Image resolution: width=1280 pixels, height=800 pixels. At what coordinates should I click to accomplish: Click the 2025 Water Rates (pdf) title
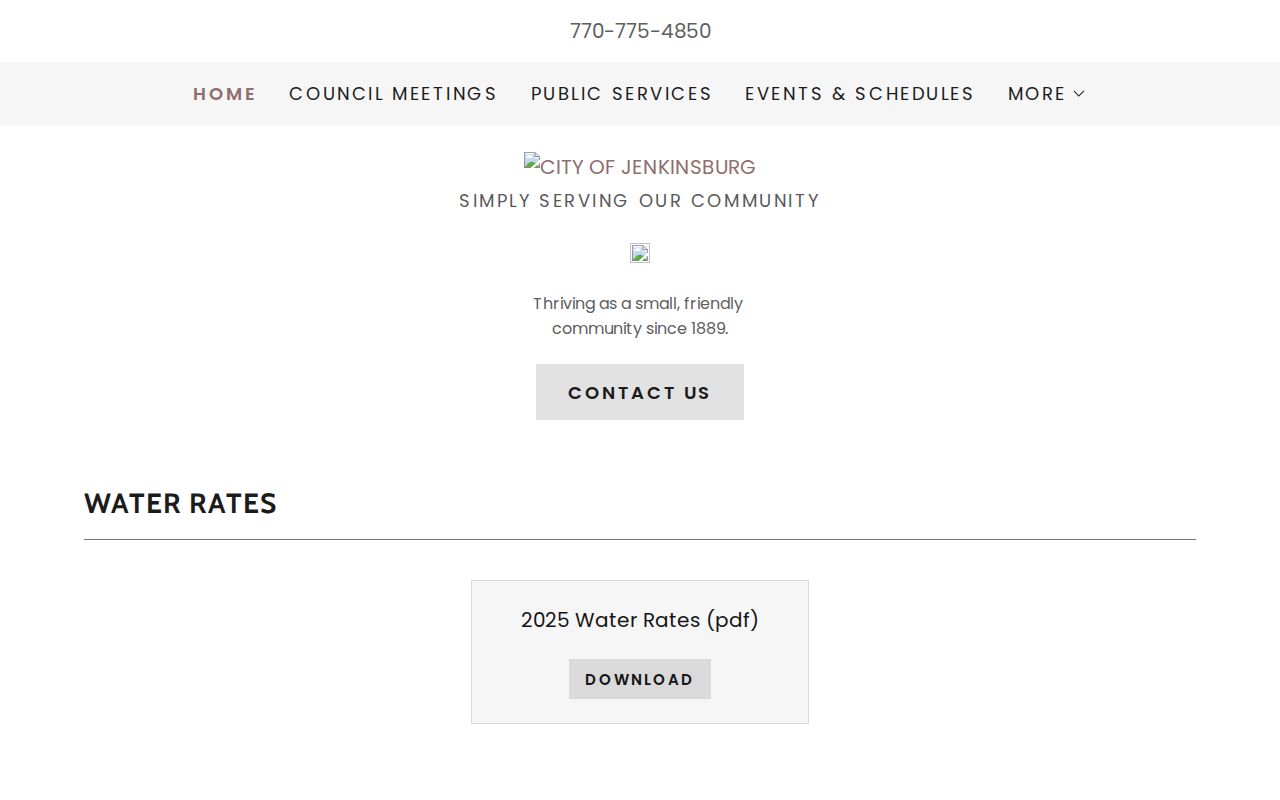coord(640,620)
